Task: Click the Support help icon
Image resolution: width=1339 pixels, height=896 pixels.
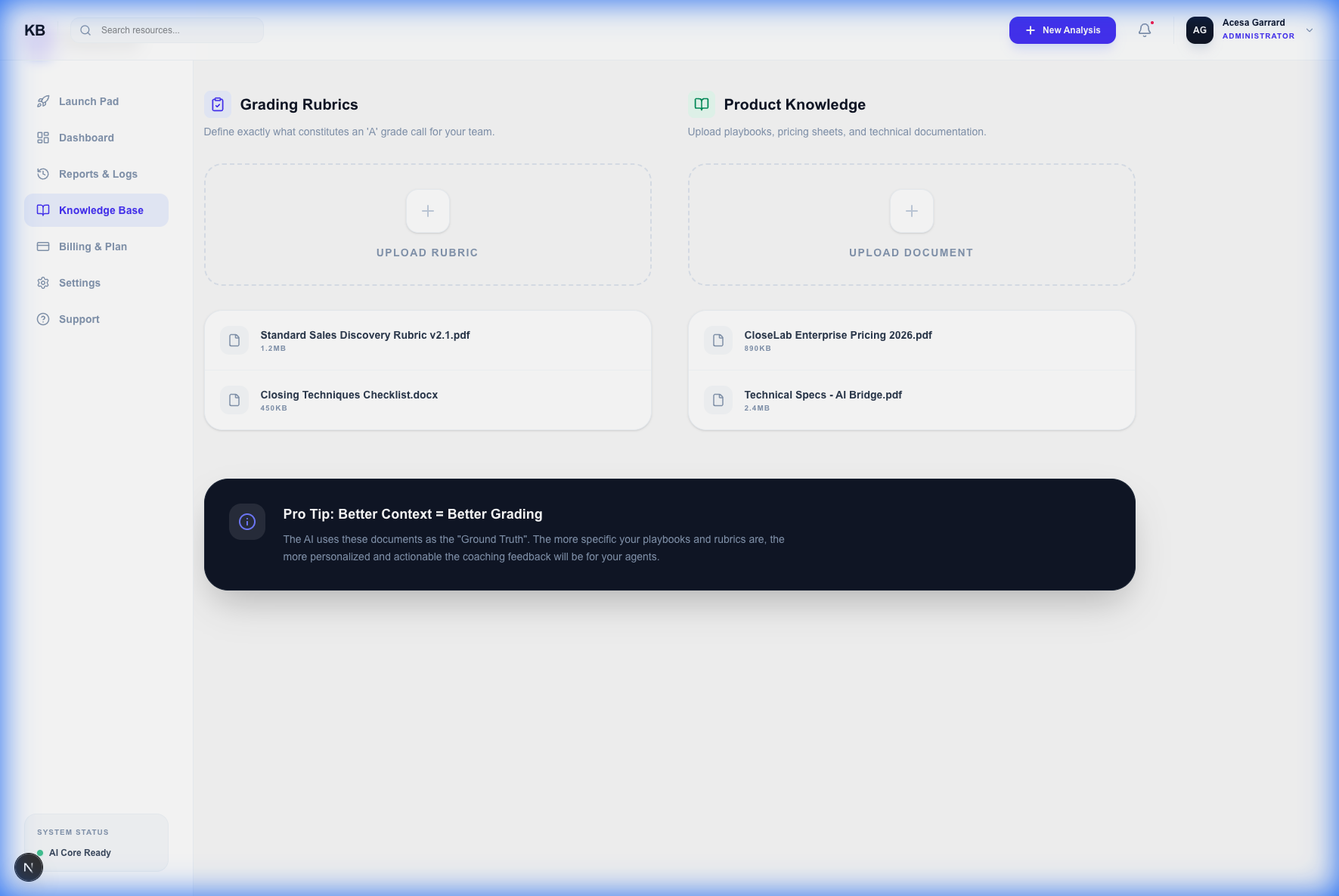Action: tap(43, 319)
